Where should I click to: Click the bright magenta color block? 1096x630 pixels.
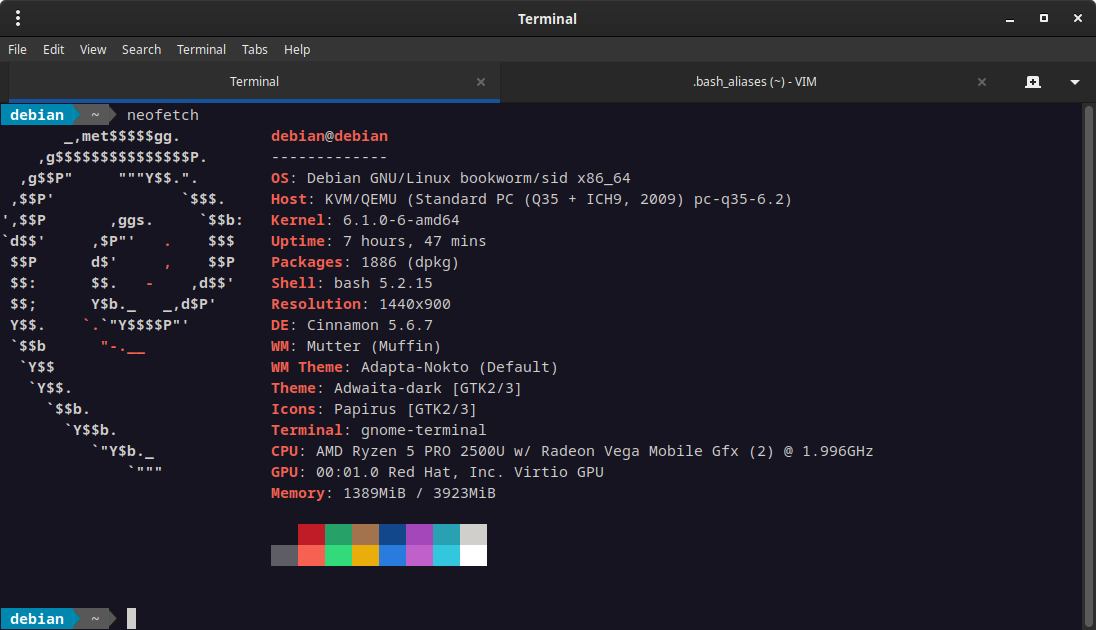(419, 555)
